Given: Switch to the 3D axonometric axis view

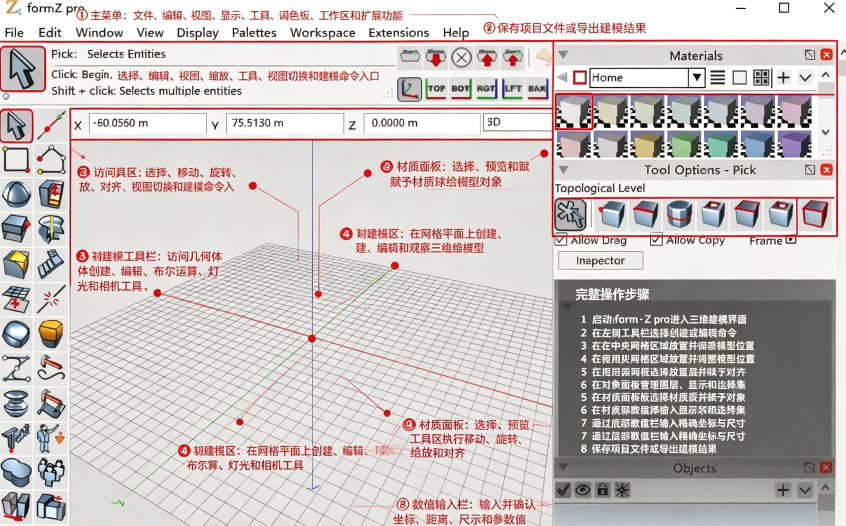Looking at the screenshot, I should (x=410, y=89).
